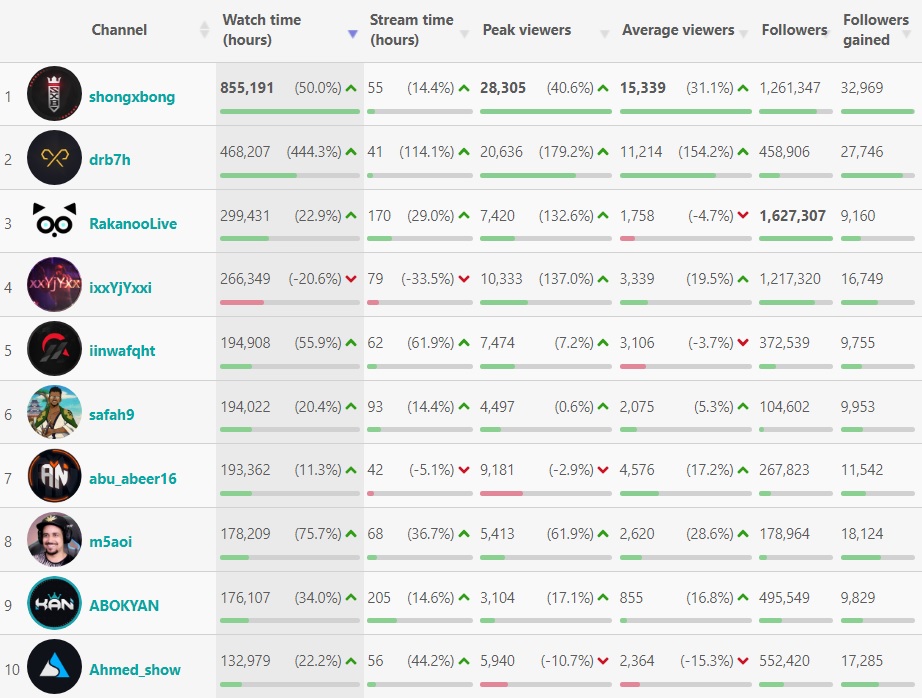Sort table by Stream time arrow
The width and height of the screenshot is (922, 698).
464,33
